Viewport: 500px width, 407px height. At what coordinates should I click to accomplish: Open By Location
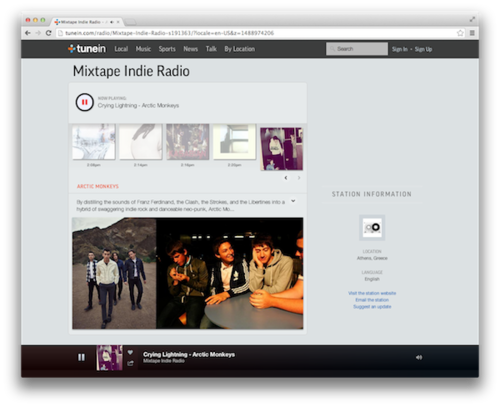click(240, 49)
